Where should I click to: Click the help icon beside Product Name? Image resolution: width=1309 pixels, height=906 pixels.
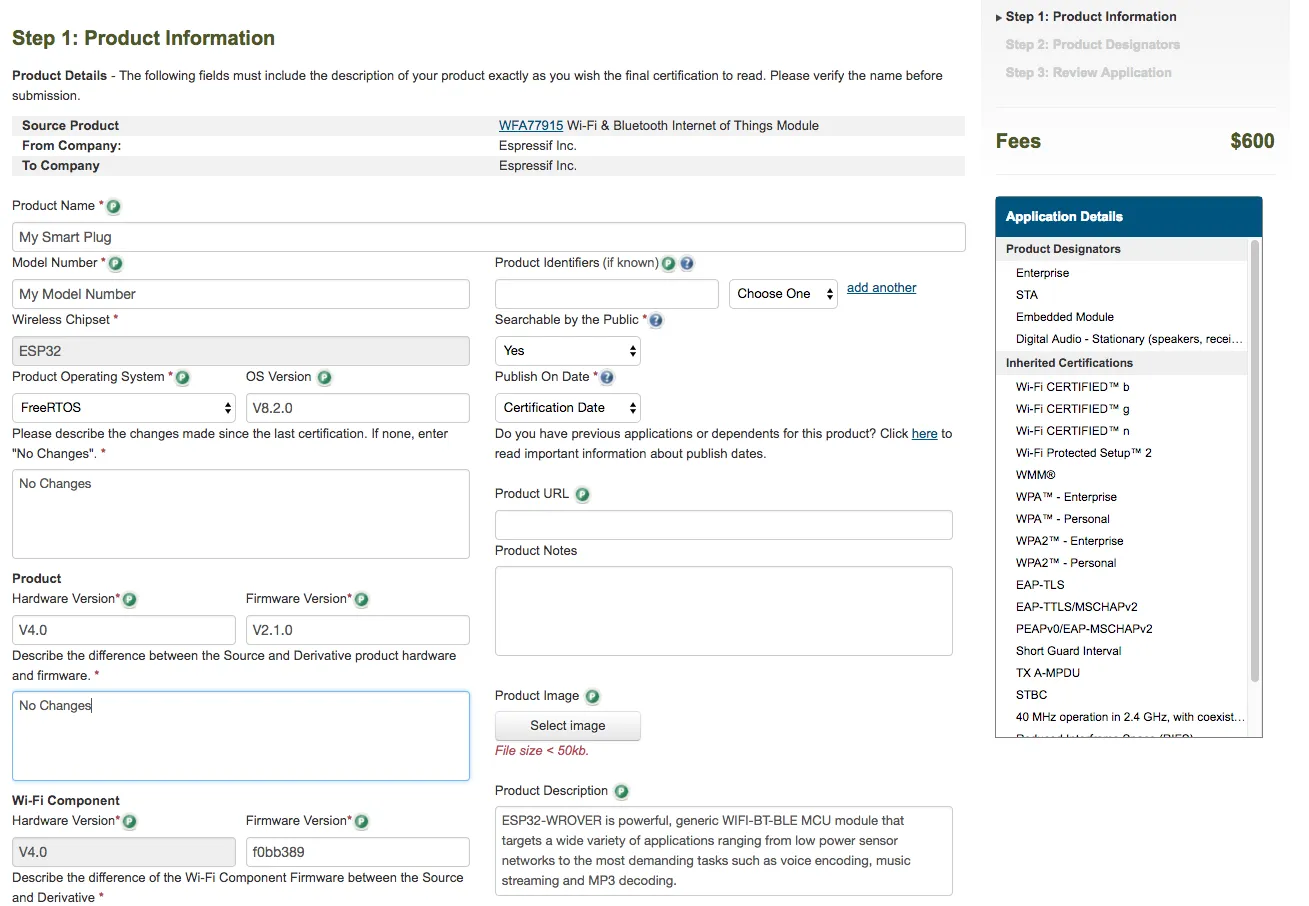click(113, 207)
